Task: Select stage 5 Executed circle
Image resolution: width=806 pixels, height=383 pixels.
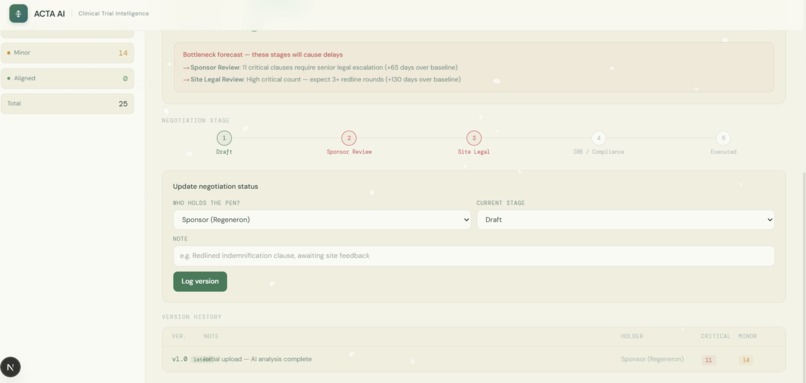Action: pos(723,138)
